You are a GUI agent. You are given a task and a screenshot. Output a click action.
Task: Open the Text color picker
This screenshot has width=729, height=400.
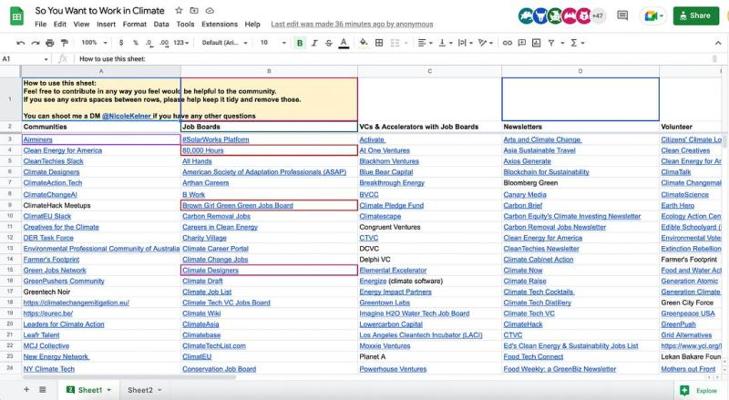coord(344,43)
